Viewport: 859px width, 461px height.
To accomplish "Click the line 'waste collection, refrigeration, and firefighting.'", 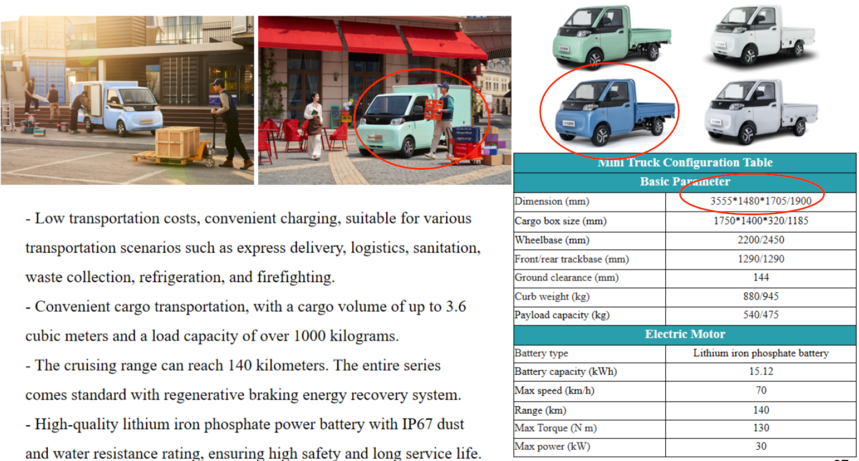I will 180,277.
